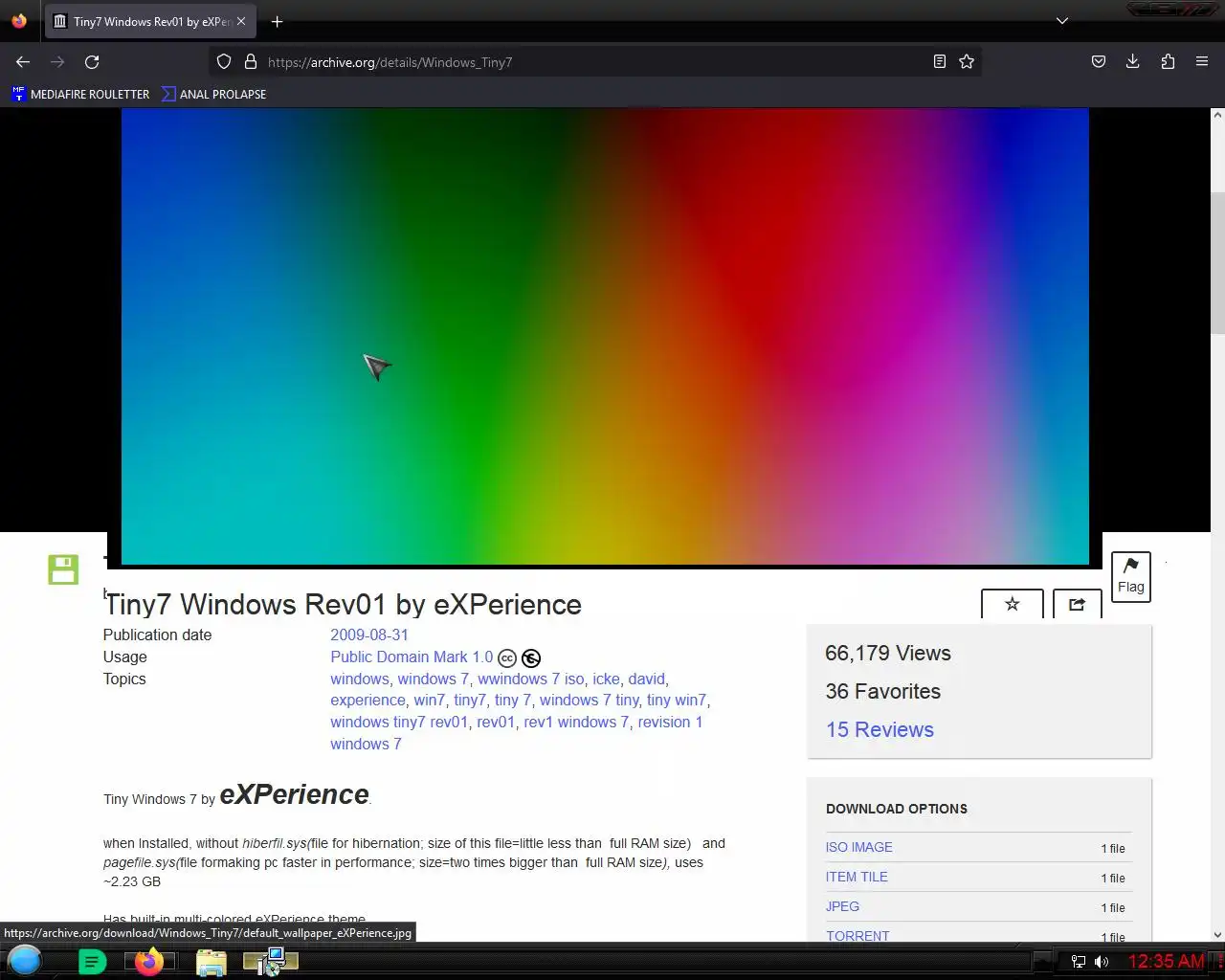The image size is (1225, 980).
Task: Open the 'experience' topic link
Action: tap(367, 700)
